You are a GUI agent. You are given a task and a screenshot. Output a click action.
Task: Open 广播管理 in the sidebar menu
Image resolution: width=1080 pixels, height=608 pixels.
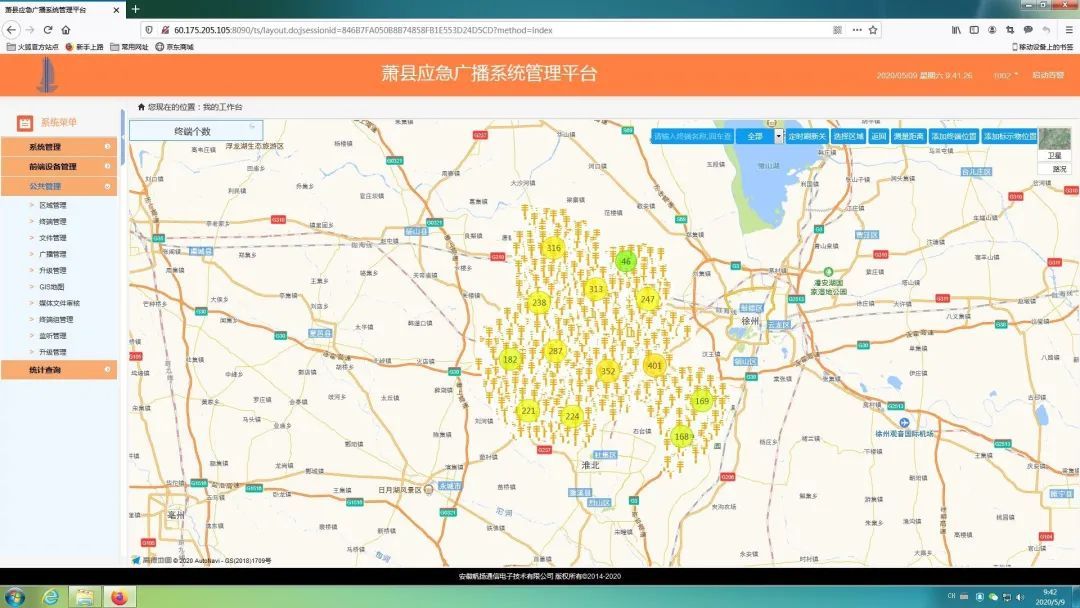[53, 254]
